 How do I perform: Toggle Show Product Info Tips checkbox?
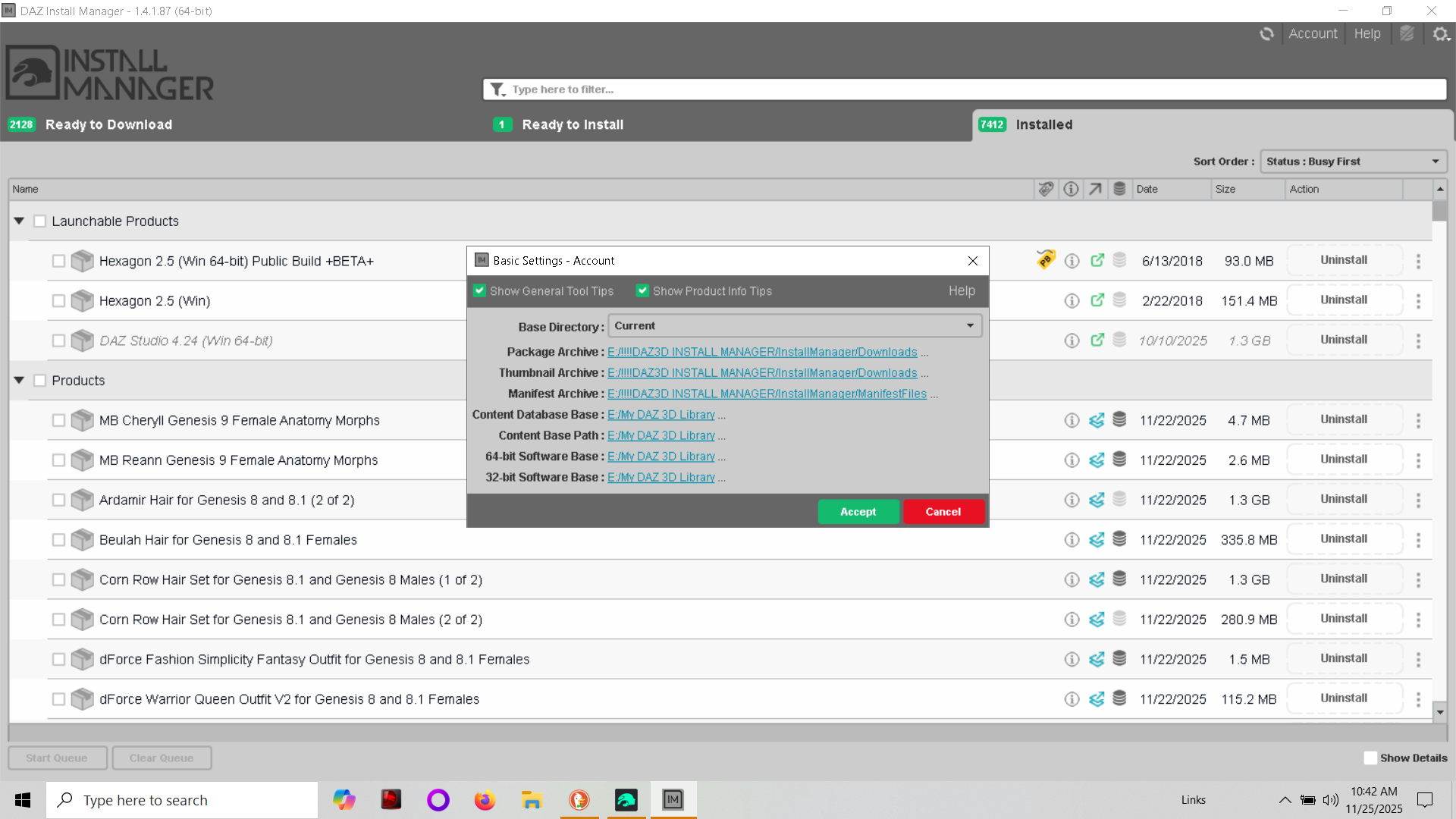(642, 290)
